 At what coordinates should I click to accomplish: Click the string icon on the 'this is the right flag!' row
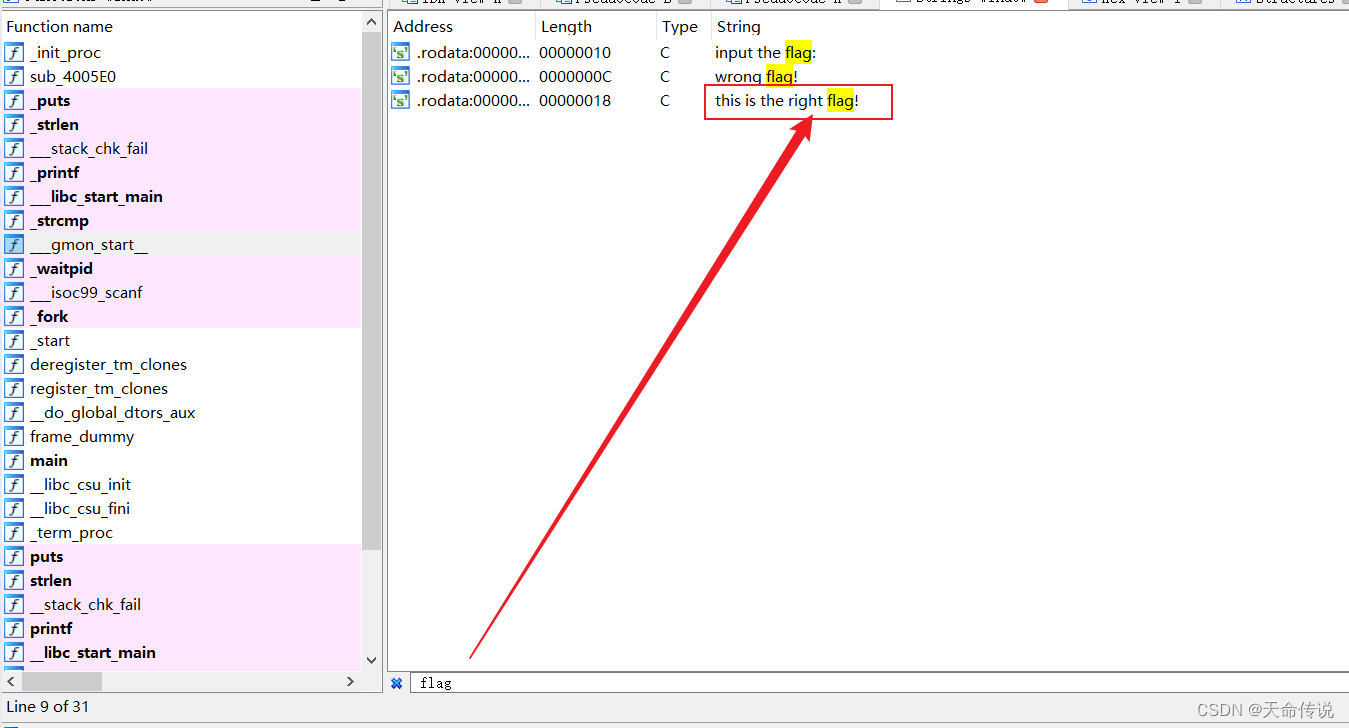pos(400,100)
